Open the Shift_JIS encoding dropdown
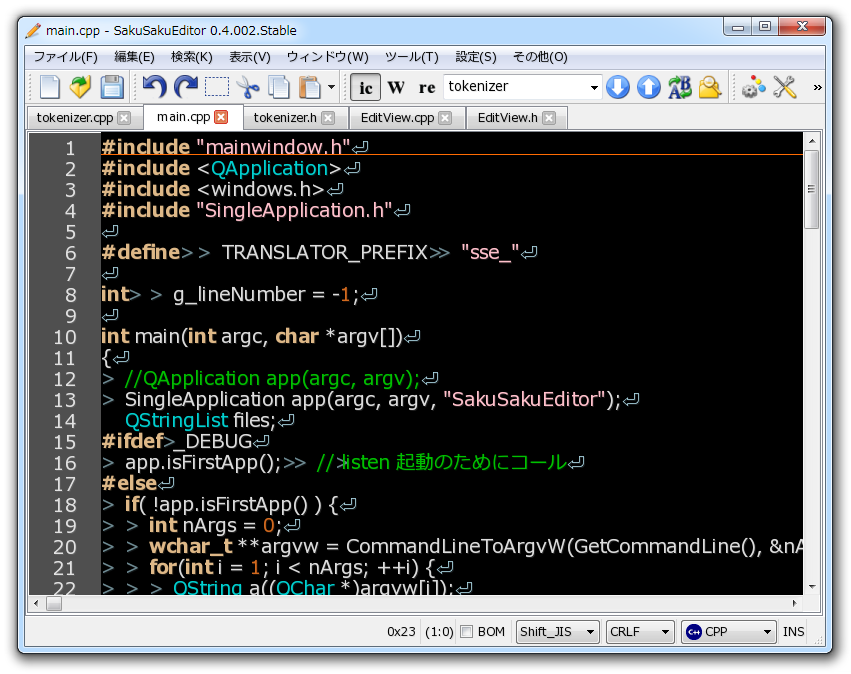The width and height of the screenshot is (851, 674). click(x=557, y=632)
